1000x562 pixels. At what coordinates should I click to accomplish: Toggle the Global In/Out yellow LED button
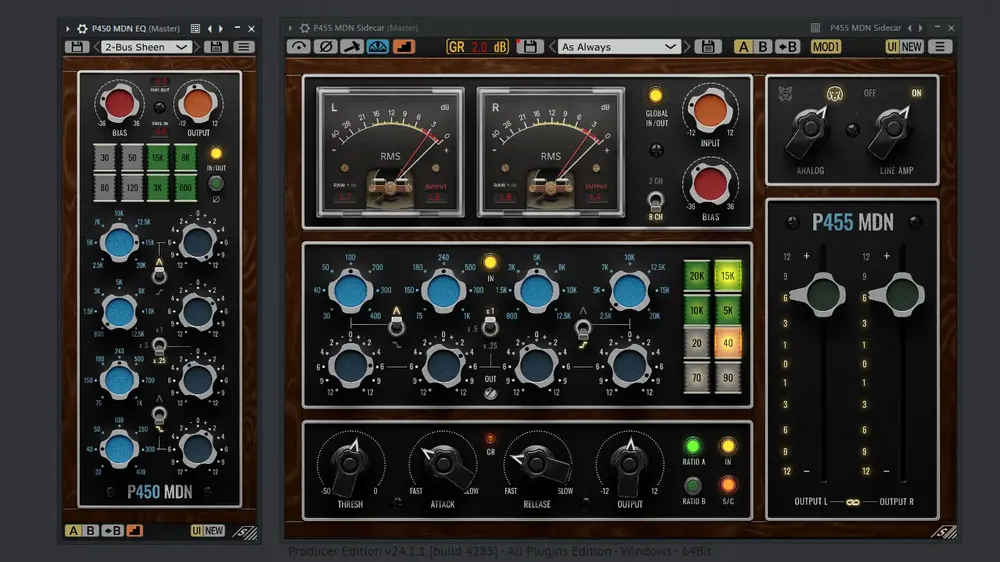[x=656, y=96]
